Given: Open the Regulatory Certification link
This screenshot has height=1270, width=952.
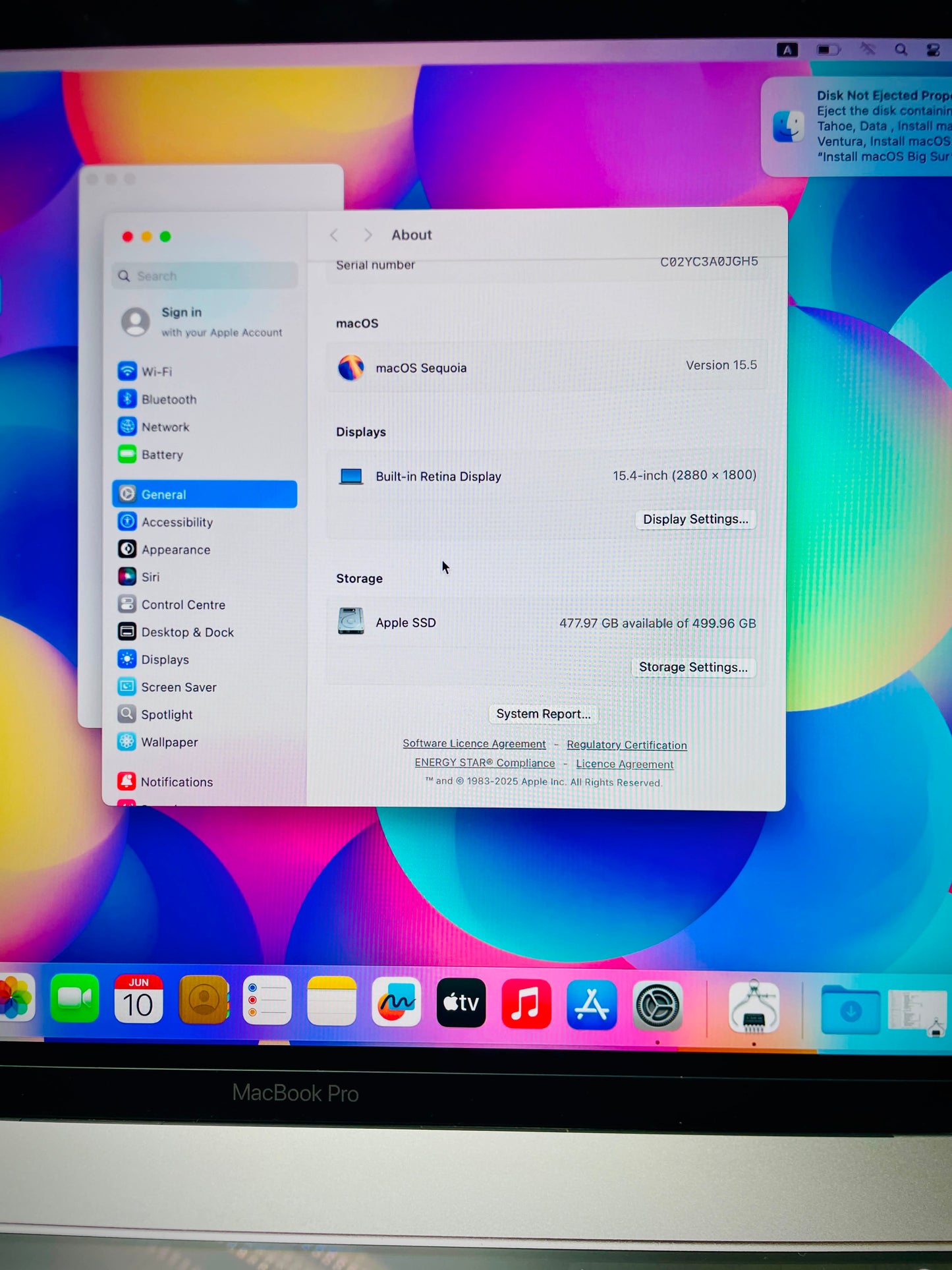Looking at the screenshot, I should [627, 745].
